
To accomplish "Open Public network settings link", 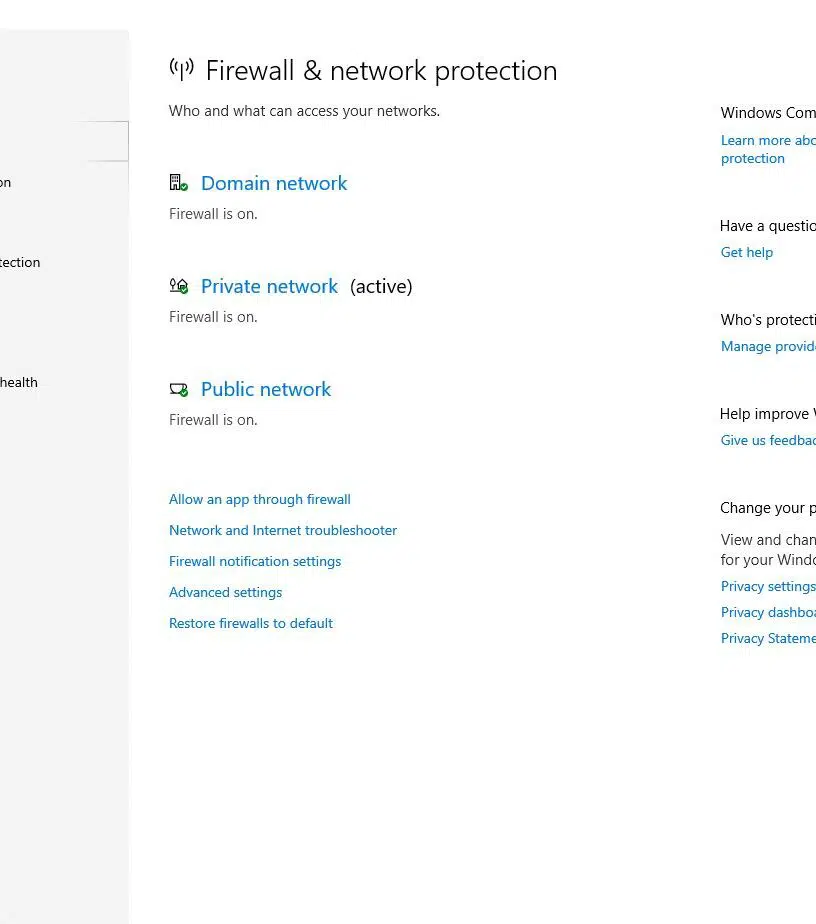I will click(x=266, y=389).
